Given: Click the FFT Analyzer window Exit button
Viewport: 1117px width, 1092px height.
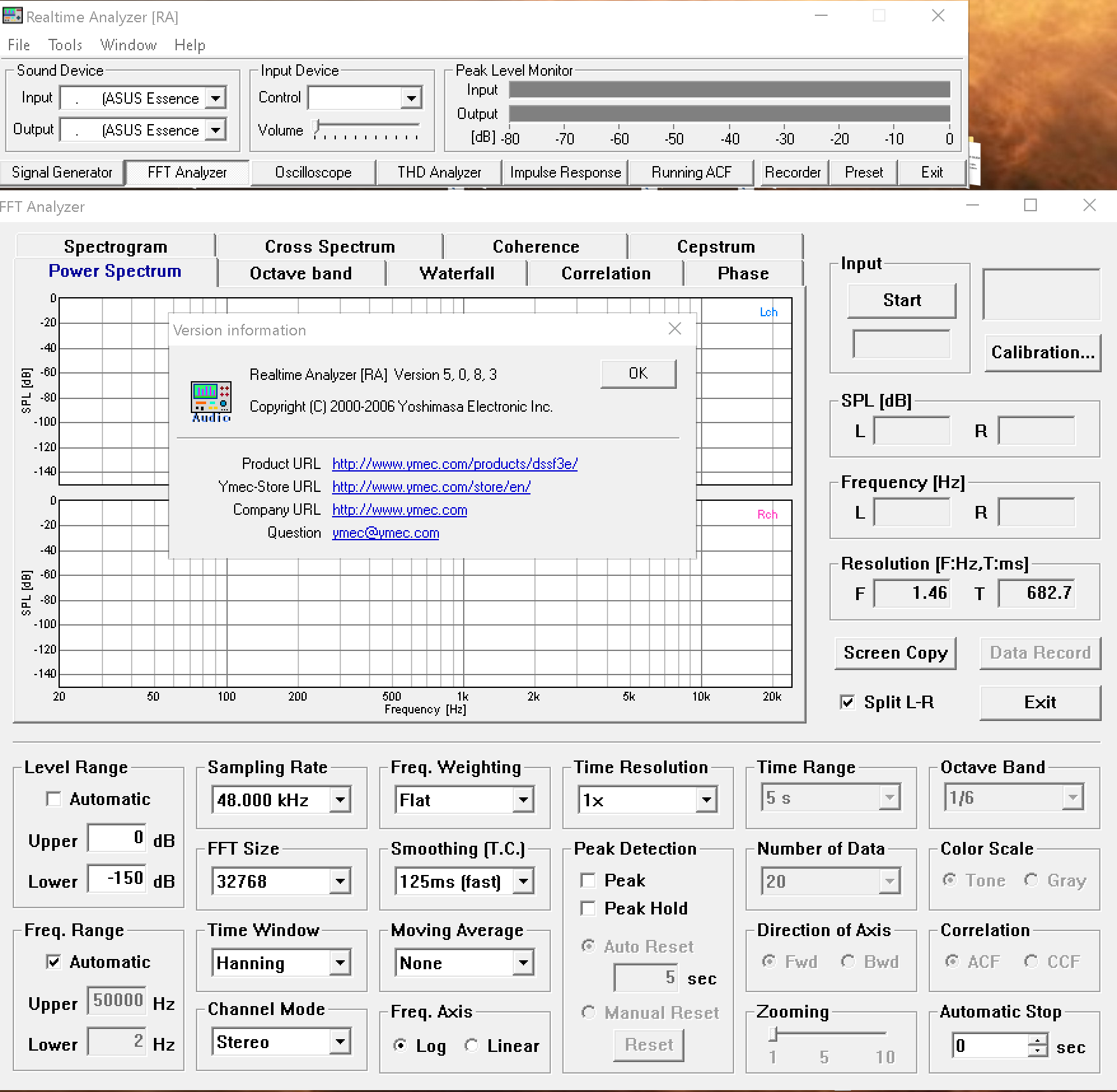Looking at the screenshot, I should pos(1040,703).
